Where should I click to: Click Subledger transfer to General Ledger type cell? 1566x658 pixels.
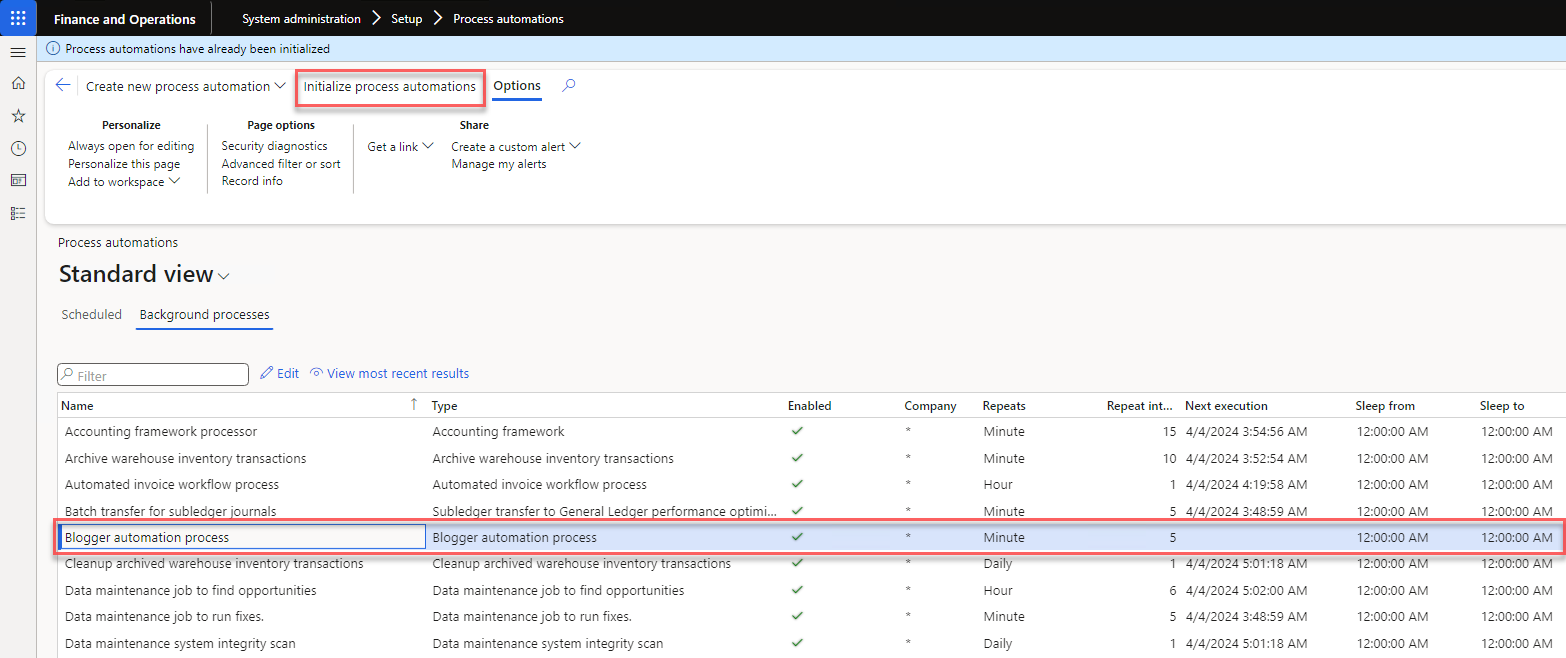pos(604,511)
